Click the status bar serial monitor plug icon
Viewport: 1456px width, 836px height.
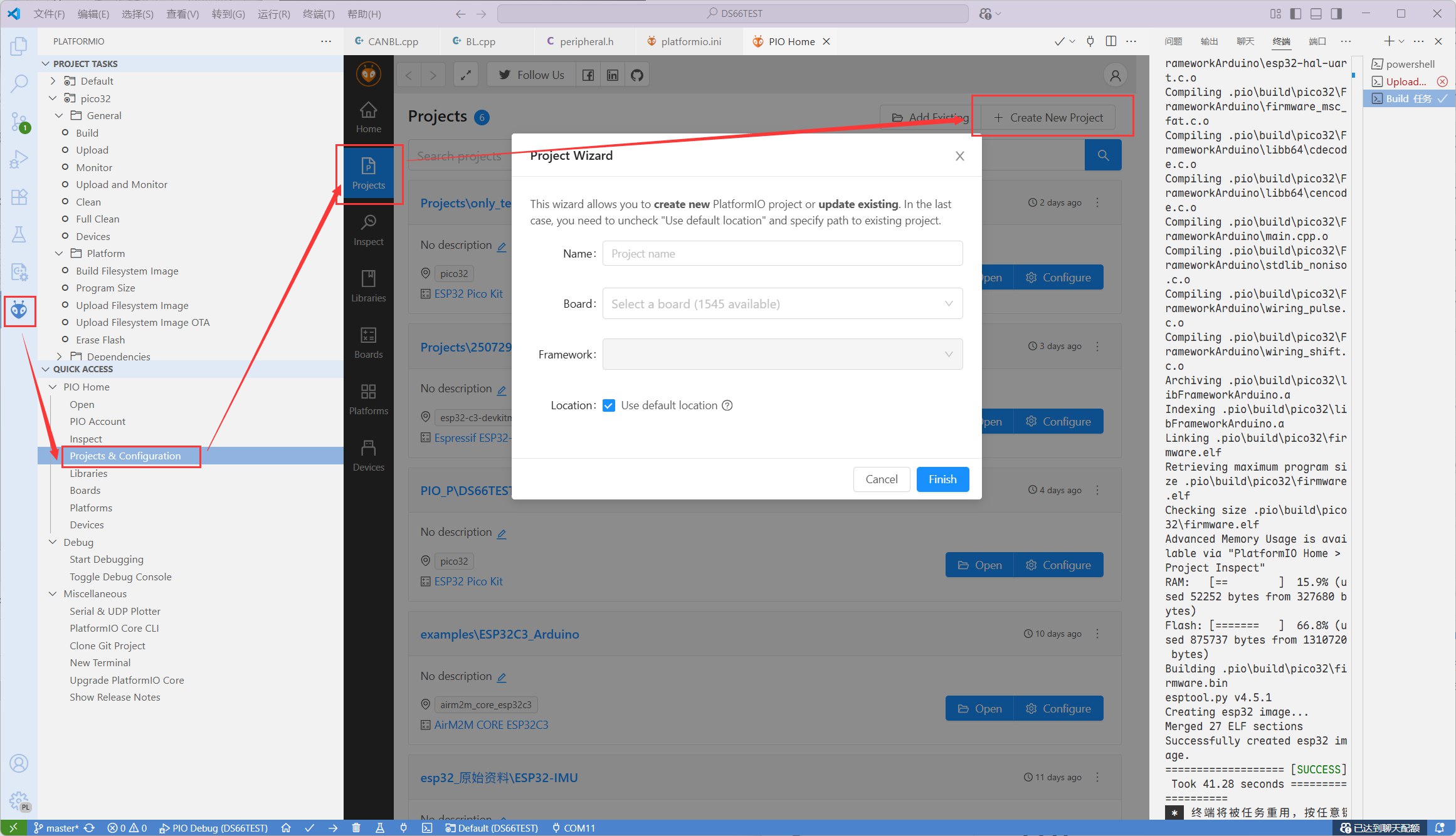point(403,828)
